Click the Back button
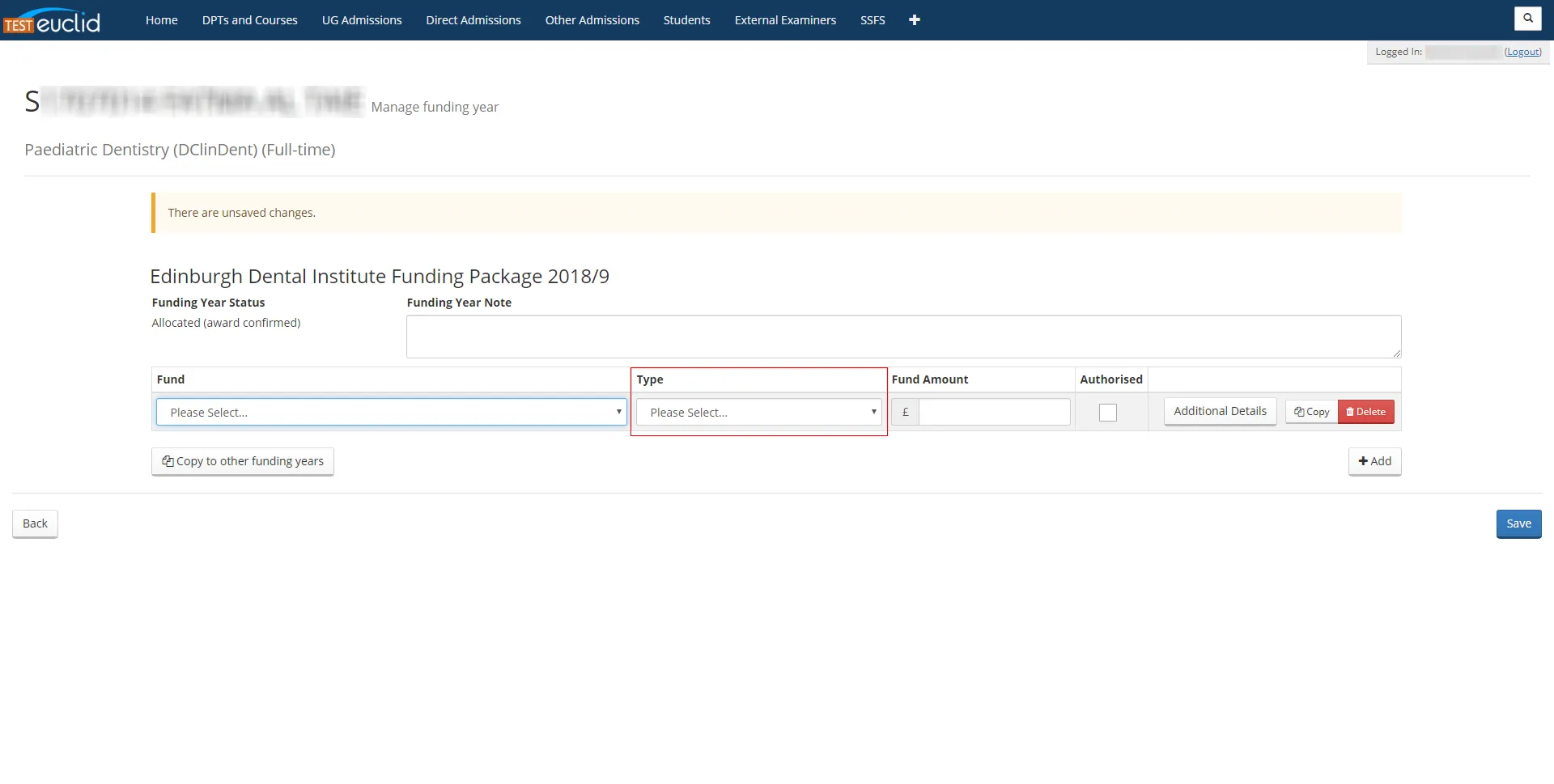The height and width of the screenshot is (784, 1554). tap(35, 523)
